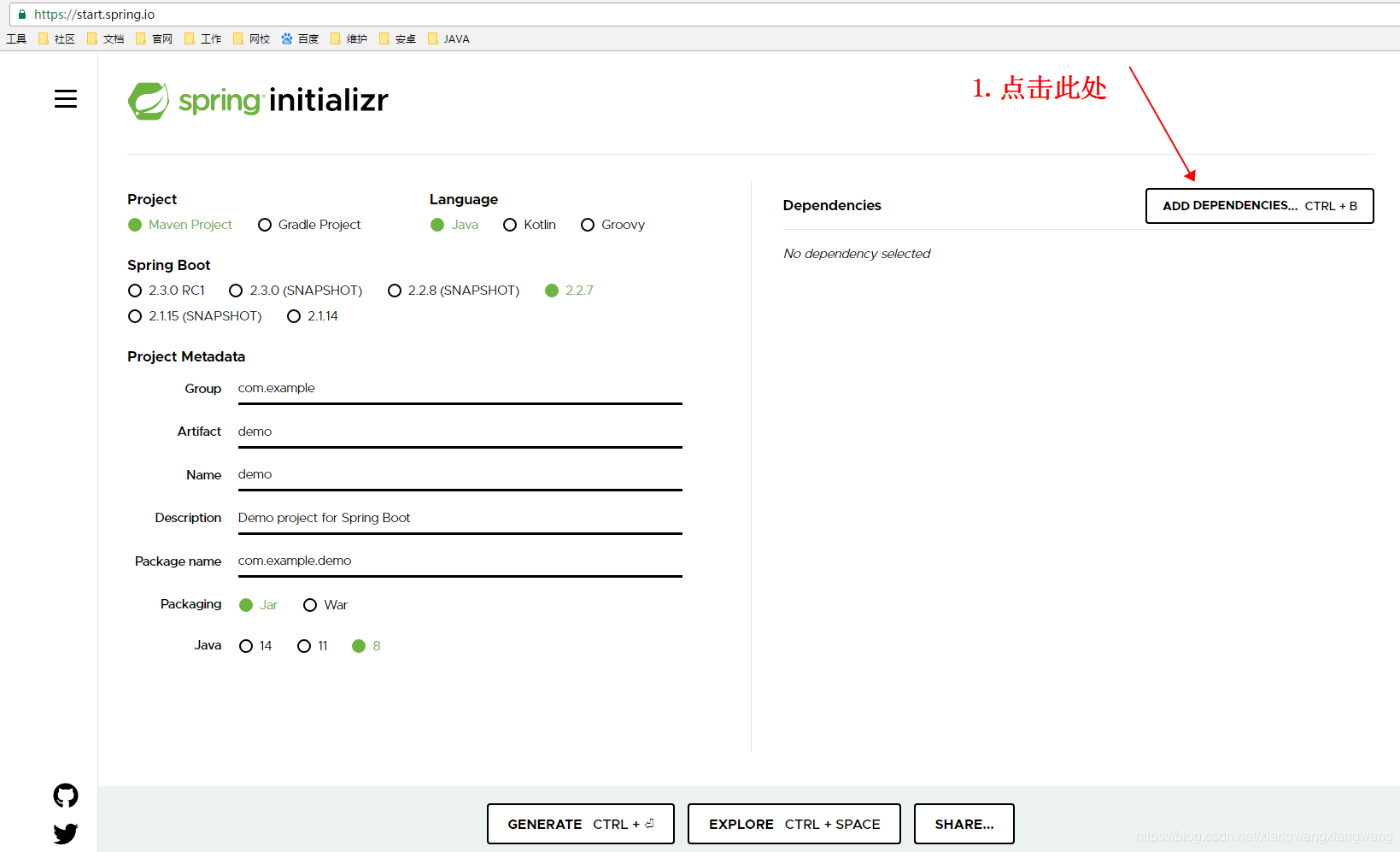Click the SHARE button
1400x852 pixels.
click(x=964, y=823)
